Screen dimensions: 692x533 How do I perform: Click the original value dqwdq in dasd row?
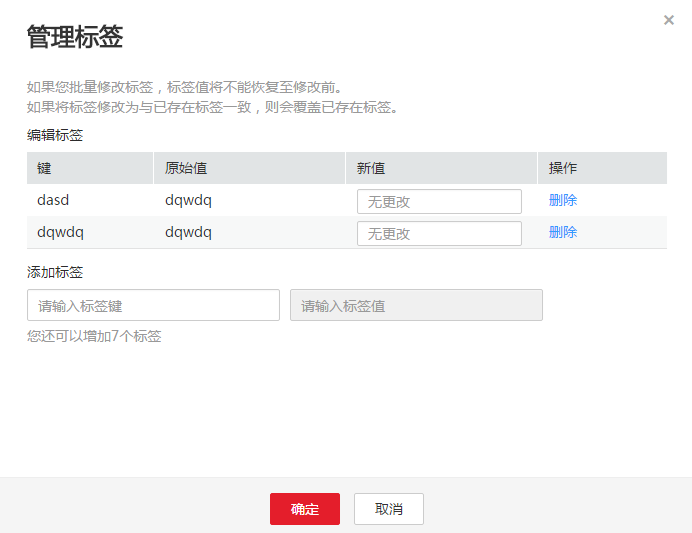(x=188, y=200)
